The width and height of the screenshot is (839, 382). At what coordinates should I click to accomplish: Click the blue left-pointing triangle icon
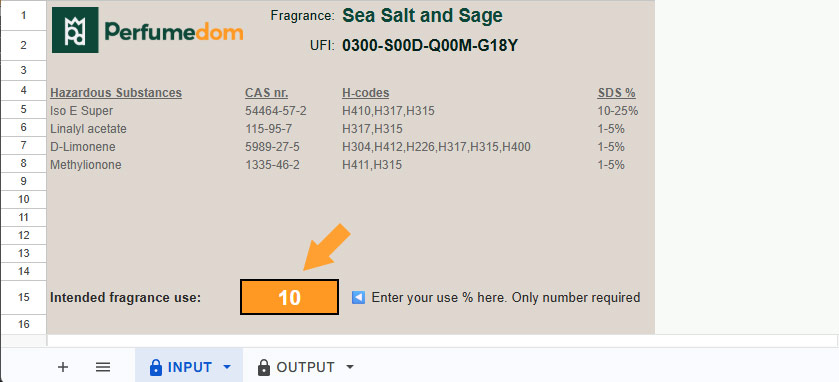point(358,297)
